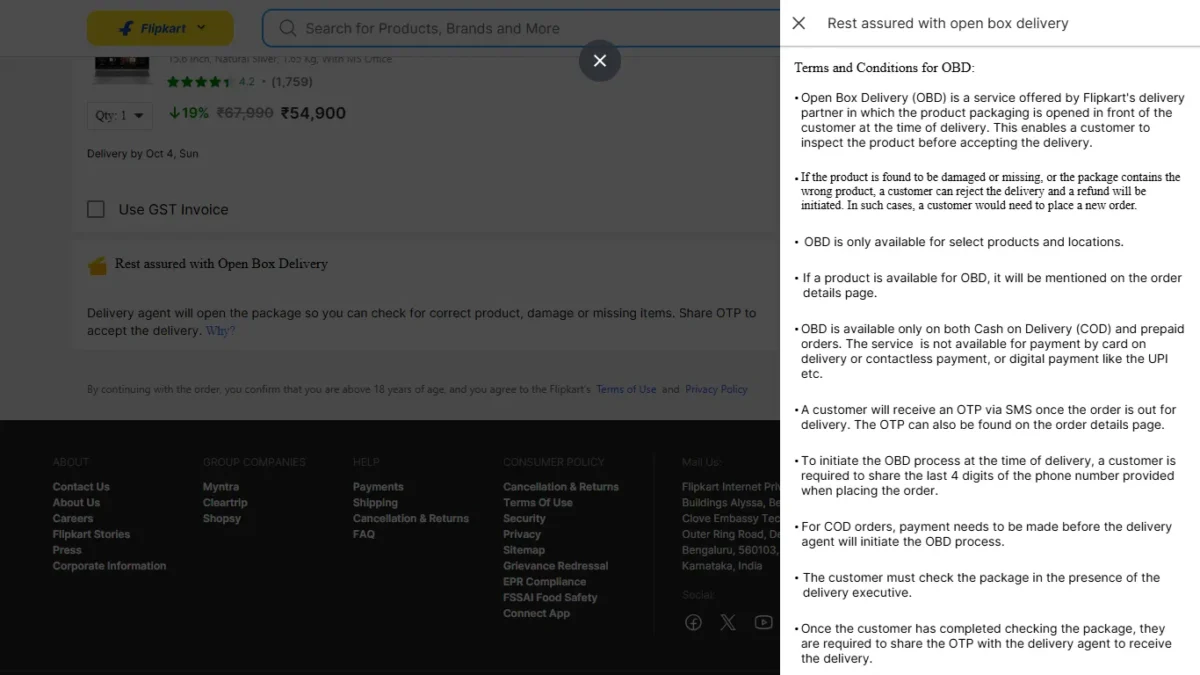Open FAQ footer link
The height and width of the screenshot is (675, 1200).
click(x=364, y=534)
